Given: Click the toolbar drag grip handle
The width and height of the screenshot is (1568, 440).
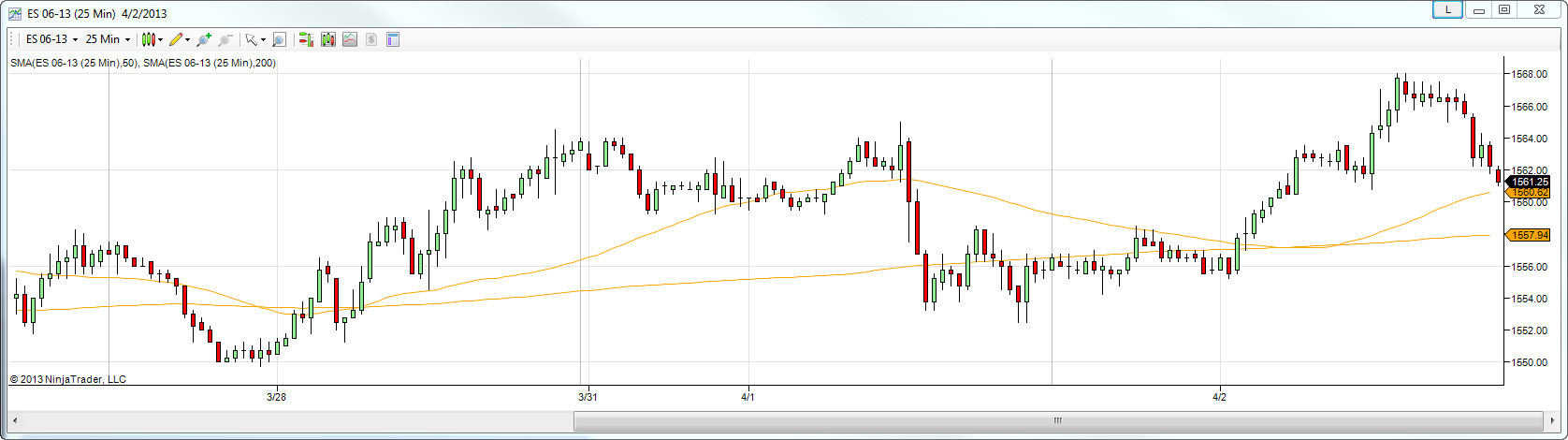Looking at the screenshot, I should click(11, 39).
